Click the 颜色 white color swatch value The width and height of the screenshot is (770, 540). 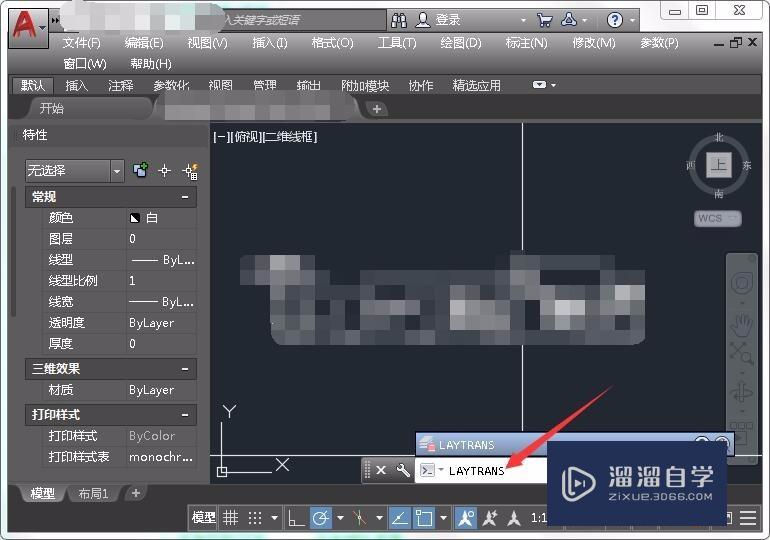[162, 218]
